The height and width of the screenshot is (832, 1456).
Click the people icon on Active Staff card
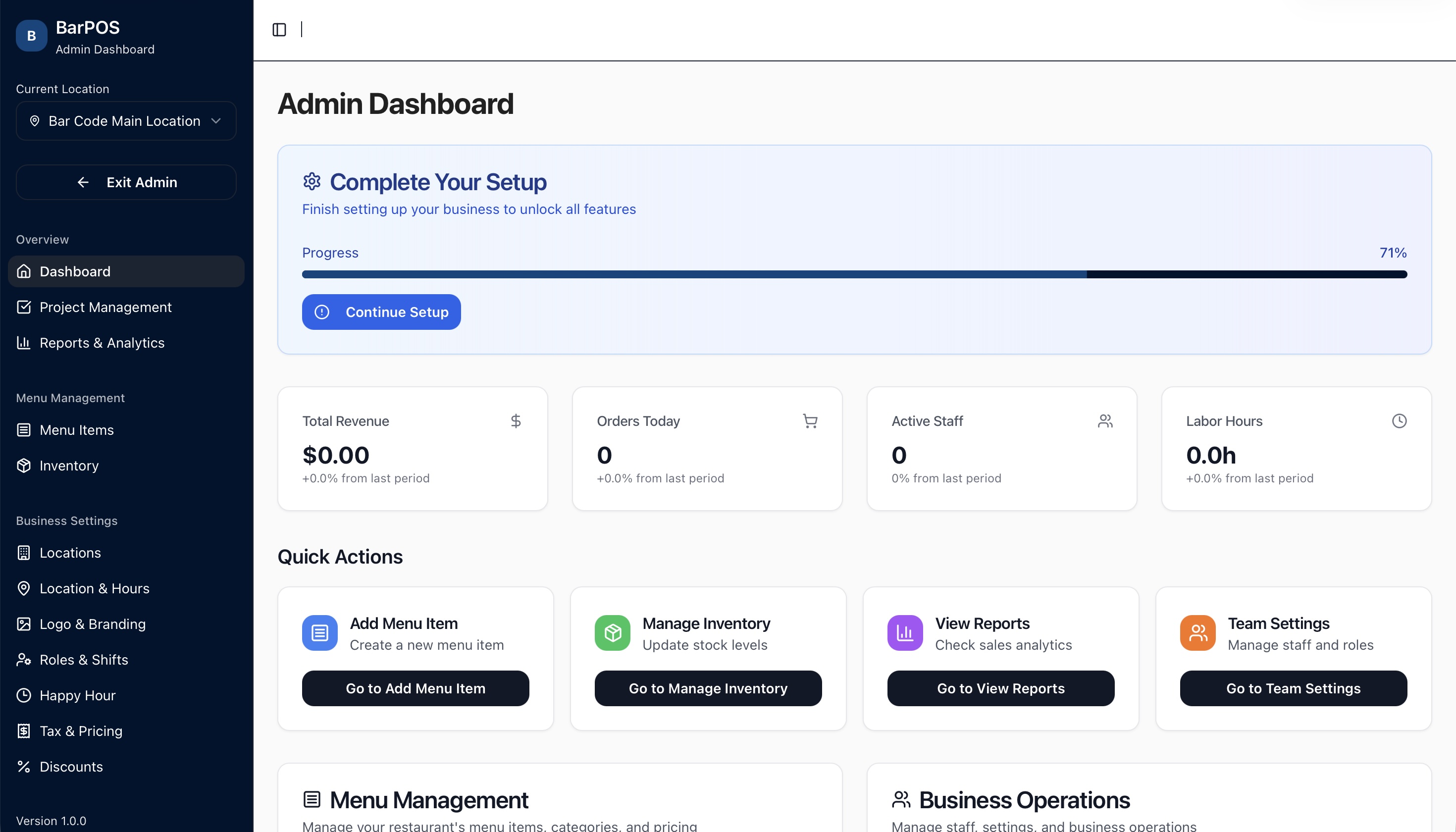coord(1105,421)
